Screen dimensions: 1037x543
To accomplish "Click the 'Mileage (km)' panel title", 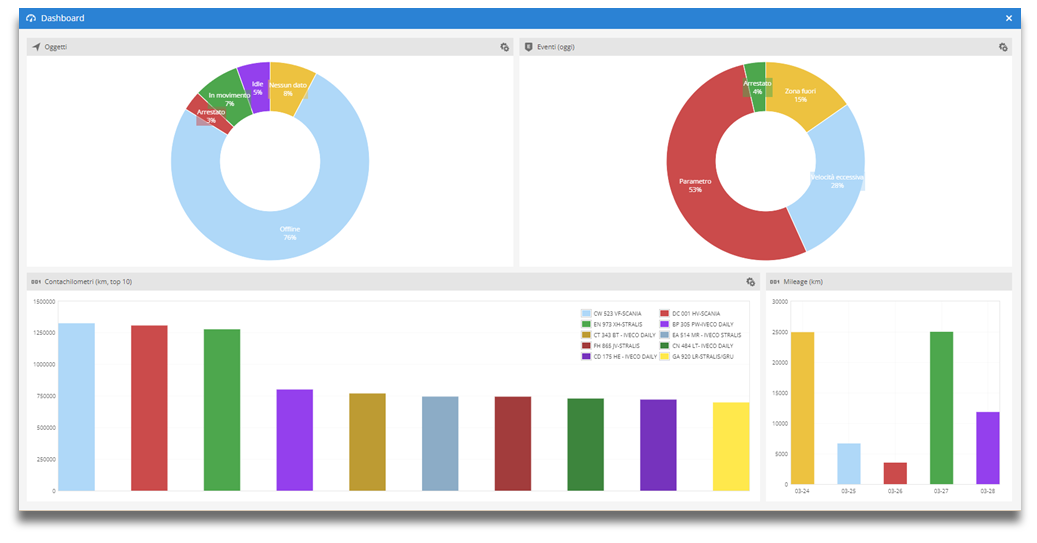I will pyautogui.click(x=803, y=282).
